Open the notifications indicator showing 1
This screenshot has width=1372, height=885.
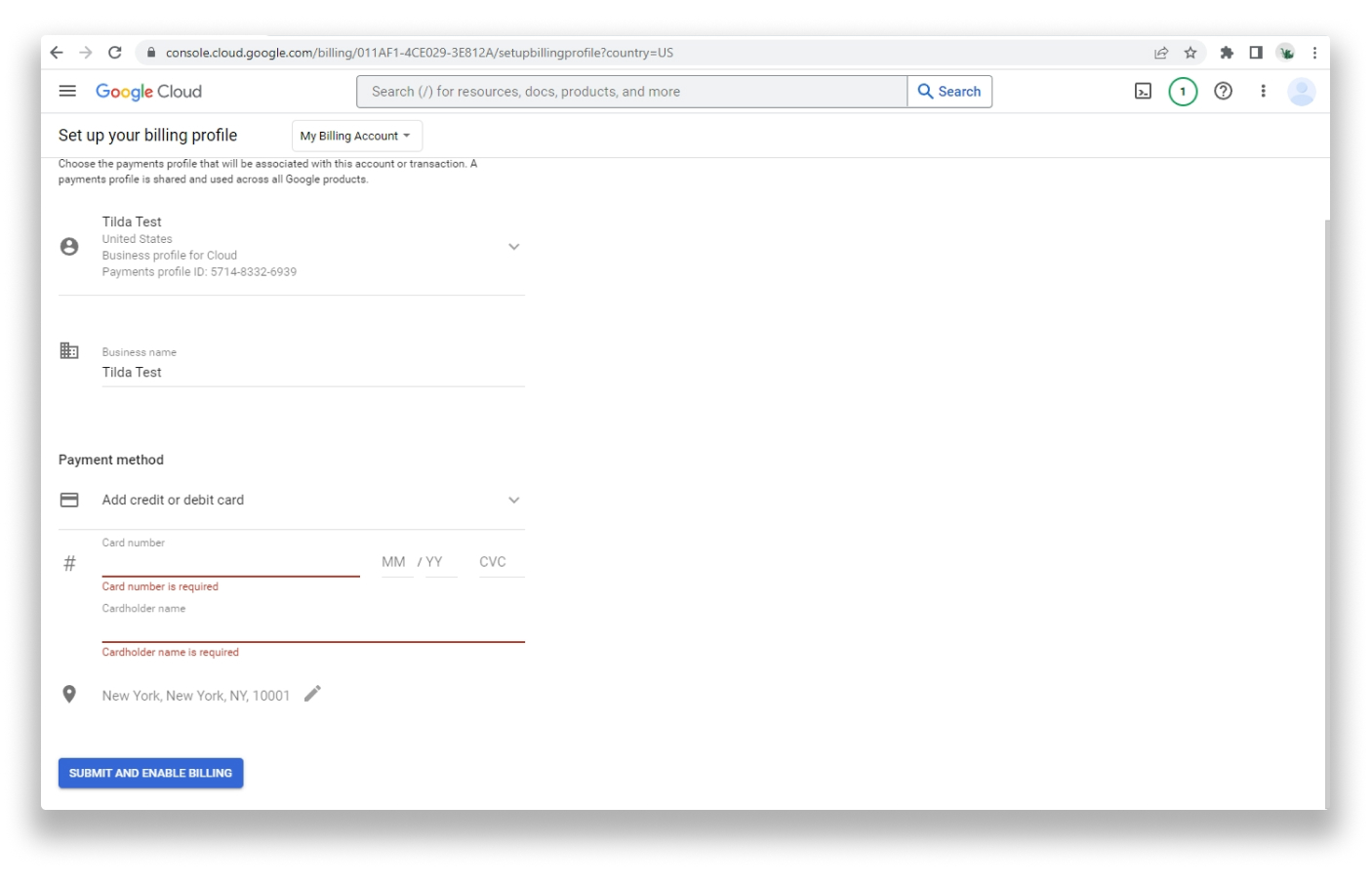tap(1183, 92)
